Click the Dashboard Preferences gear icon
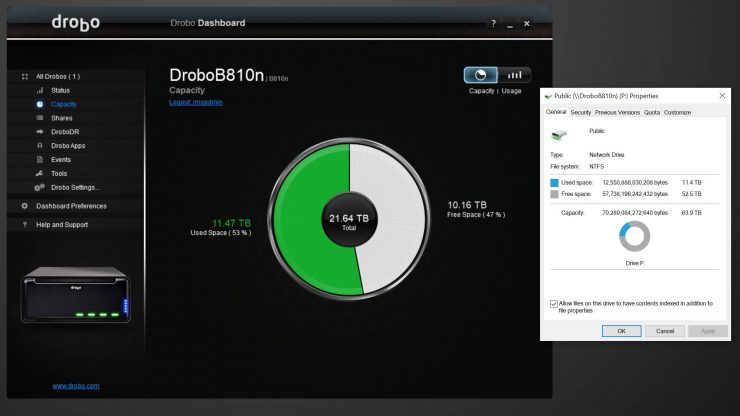 pyautogui.click(x=25, y=206)
